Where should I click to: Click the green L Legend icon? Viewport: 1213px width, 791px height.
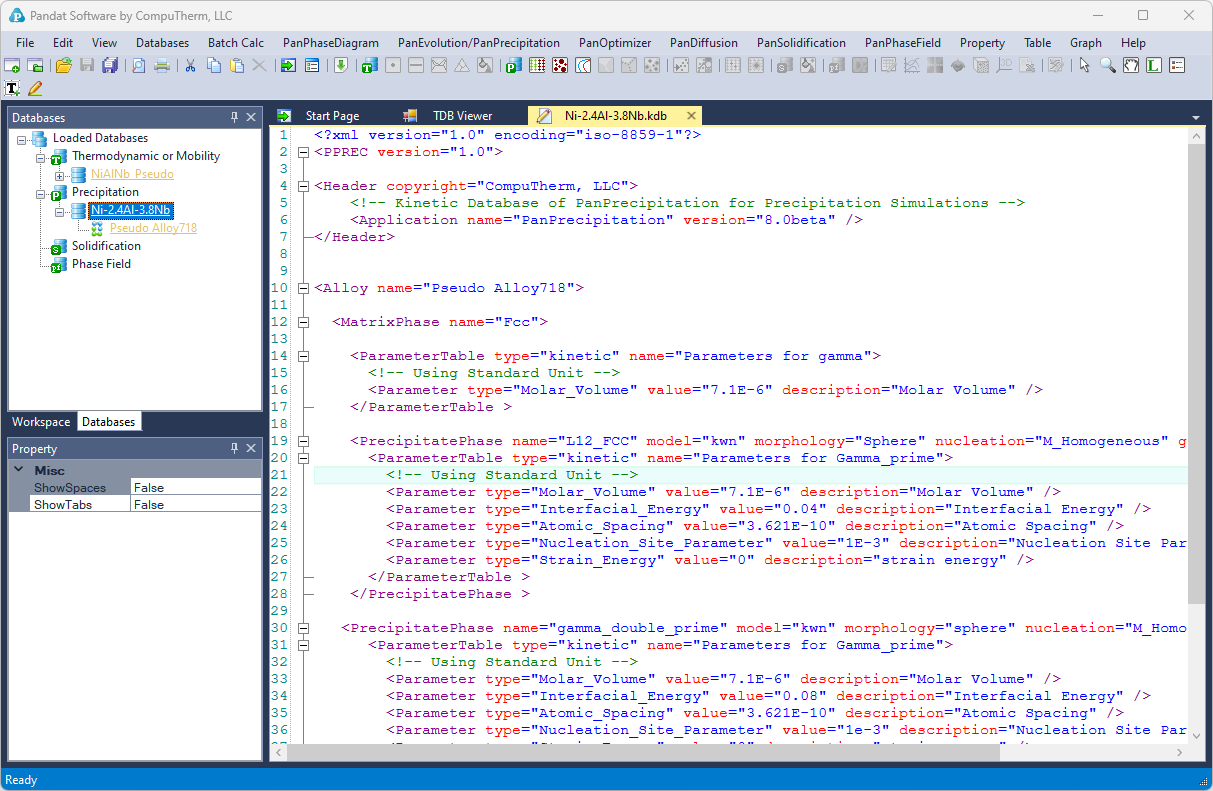pyautogui.click(x=1154, y=65)
